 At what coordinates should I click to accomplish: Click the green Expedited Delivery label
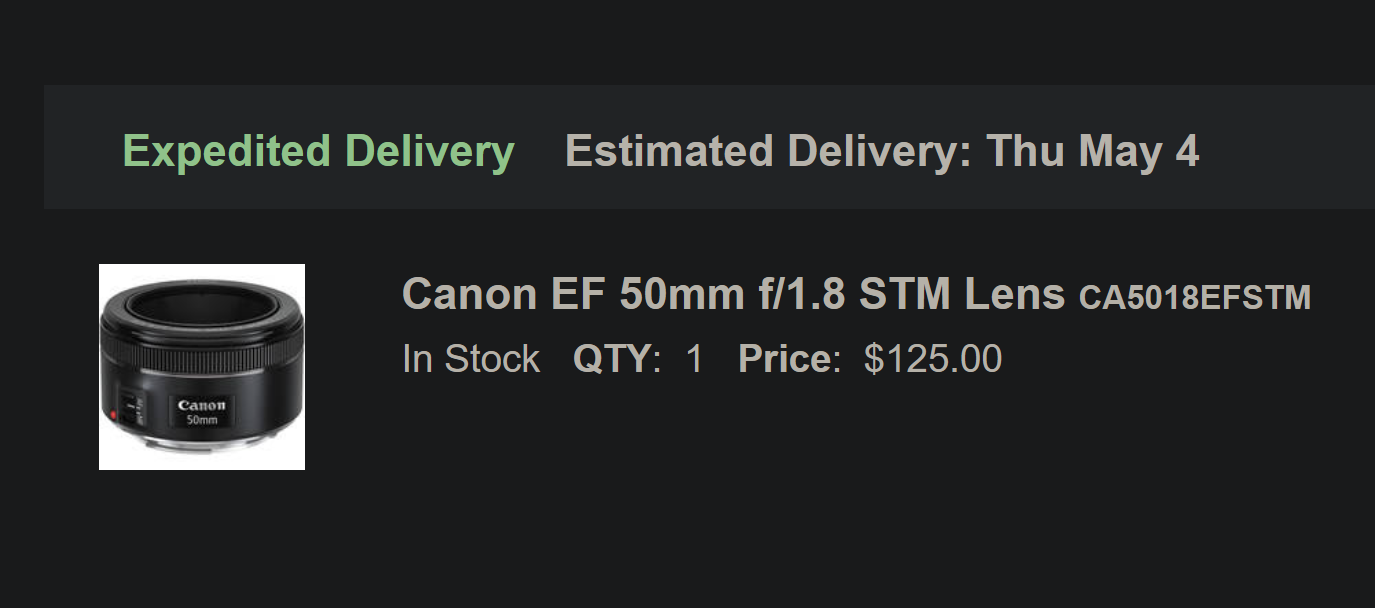tap(318, 151)
